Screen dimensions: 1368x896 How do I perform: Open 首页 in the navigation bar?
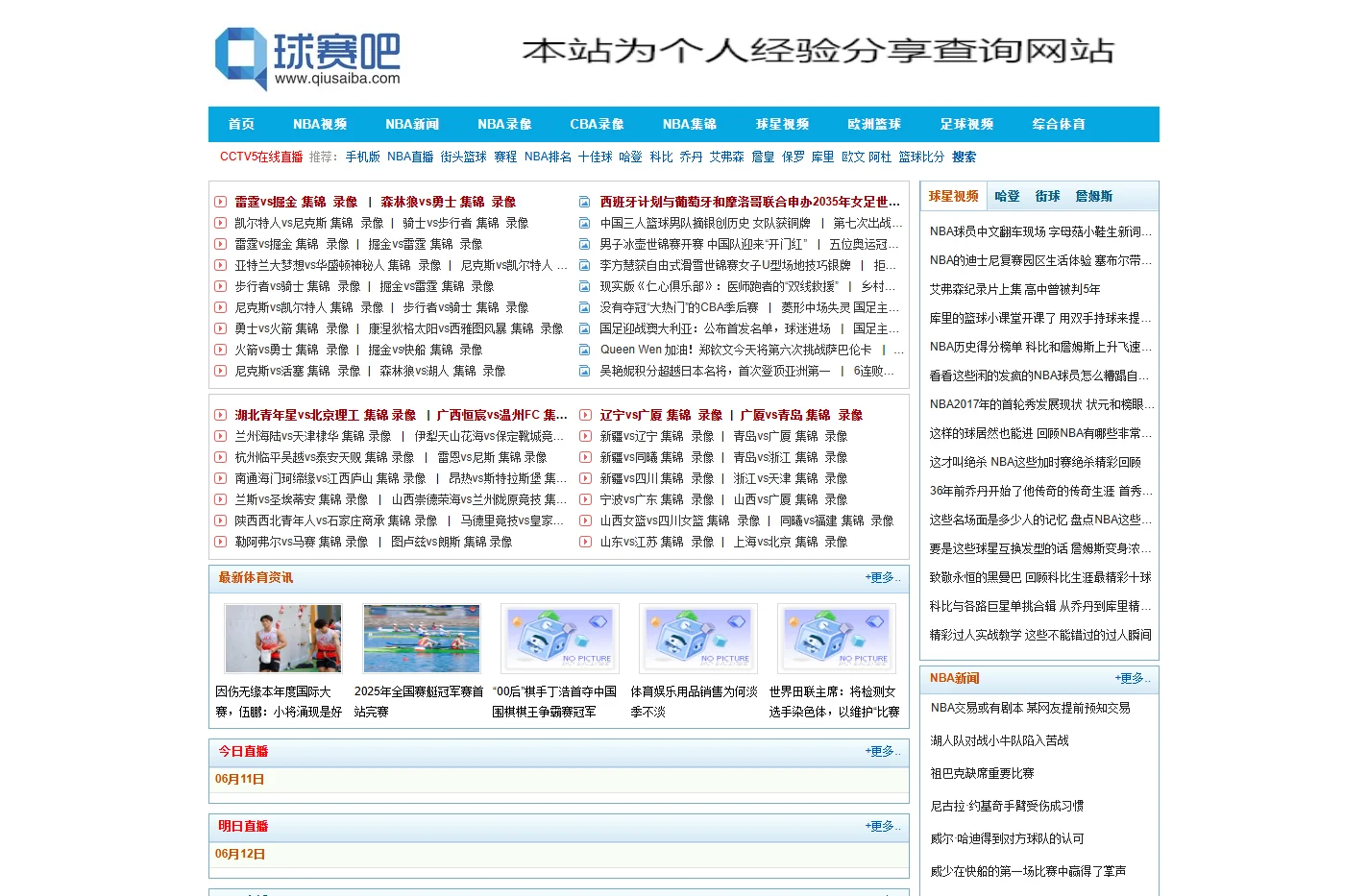pos(241,124)
